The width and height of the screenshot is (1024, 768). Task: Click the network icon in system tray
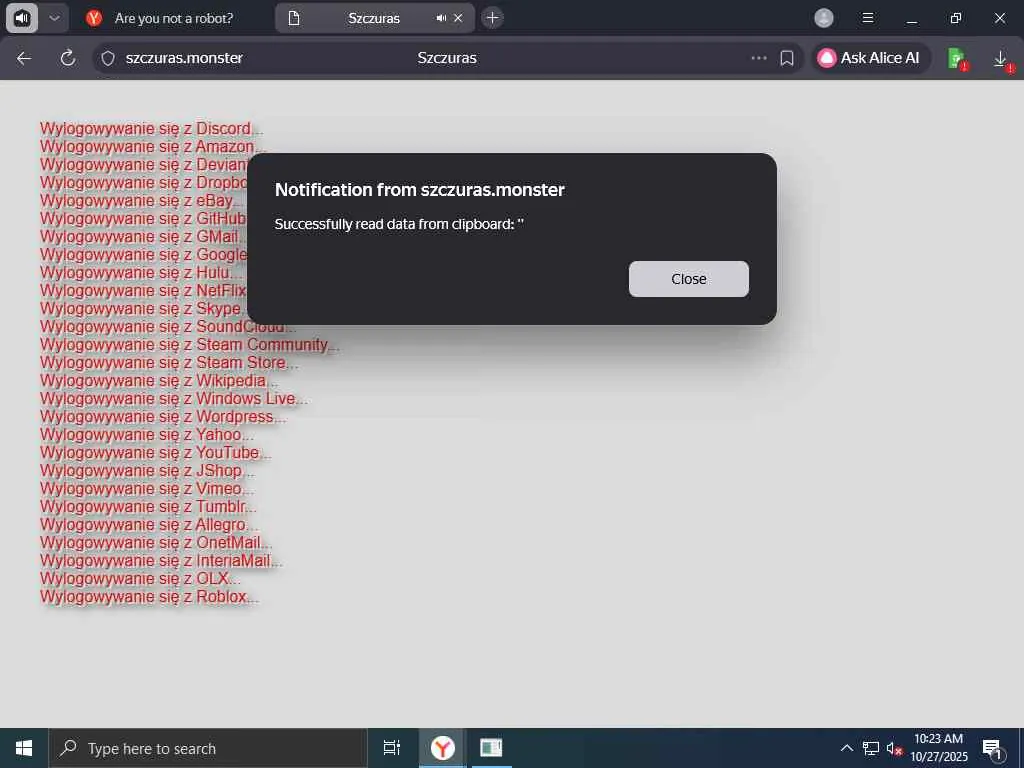click(871, 748)
